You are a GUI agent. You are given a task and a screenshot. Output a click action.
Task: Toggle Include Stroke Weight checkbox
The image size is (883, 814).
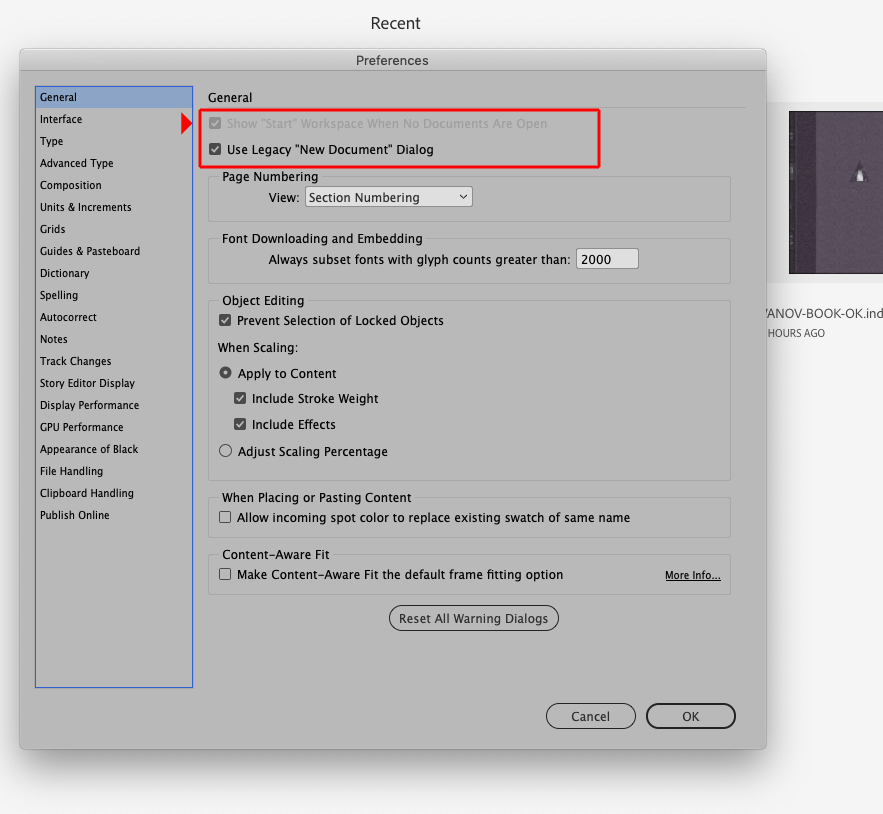240,398
